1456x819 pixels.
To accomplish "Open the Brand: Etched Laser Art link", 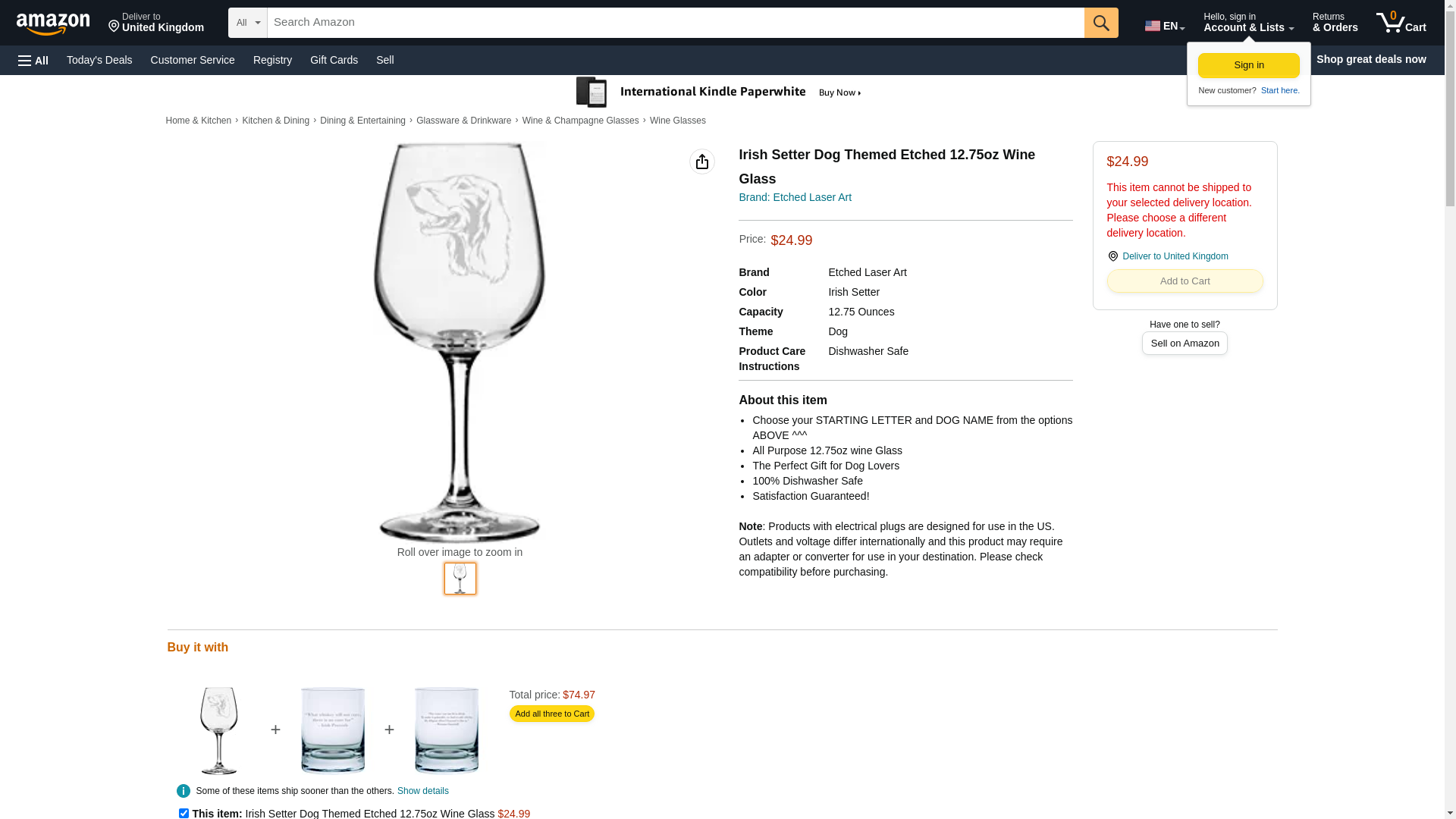I will pyautogui.click(x=795, y=197).
